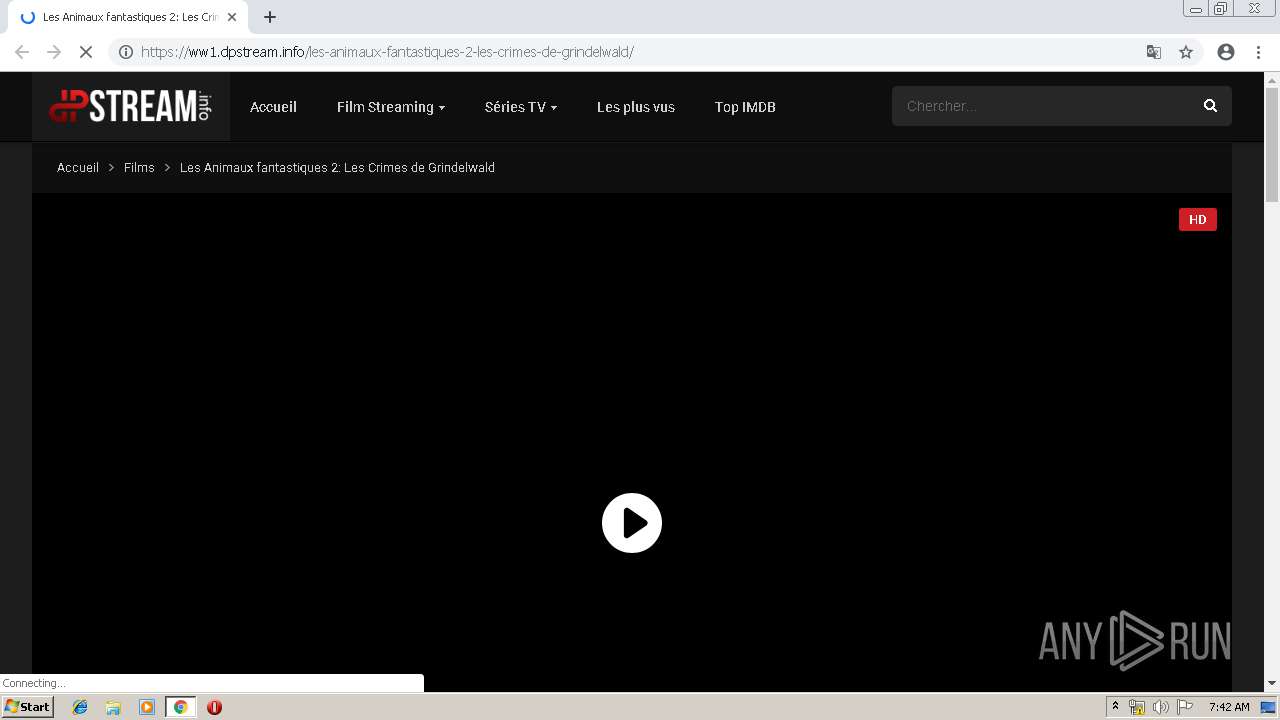Image resolution: width=1280 pixels, height=720 pixels.
Task: Expand the Séries TV dropdown
Action: coord(521,107)
